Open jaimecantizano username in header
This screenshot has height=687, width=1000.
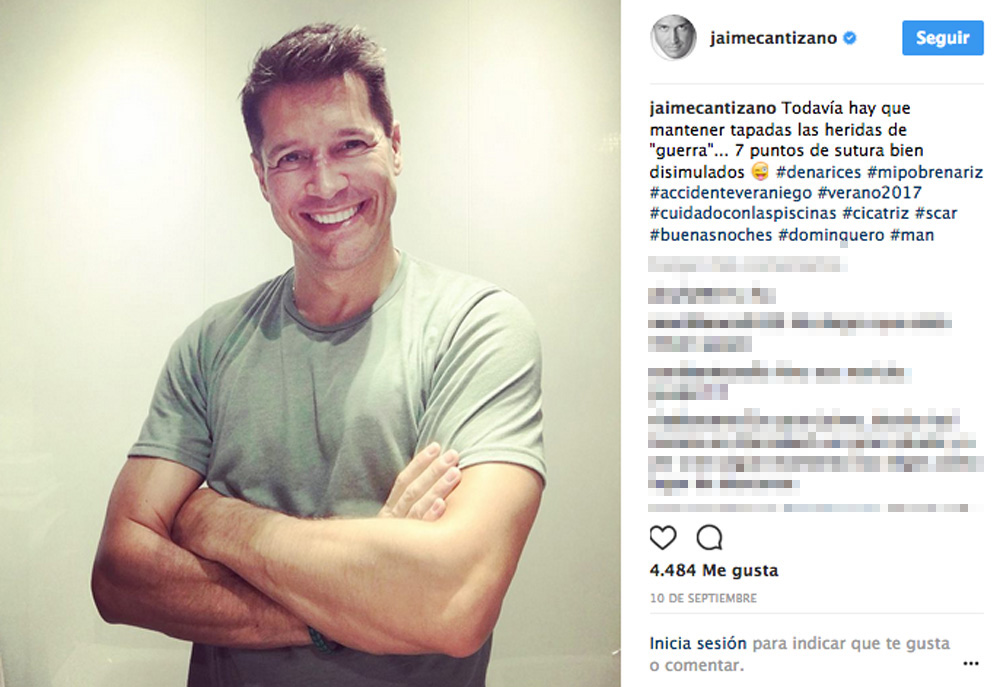coord(774,38)
